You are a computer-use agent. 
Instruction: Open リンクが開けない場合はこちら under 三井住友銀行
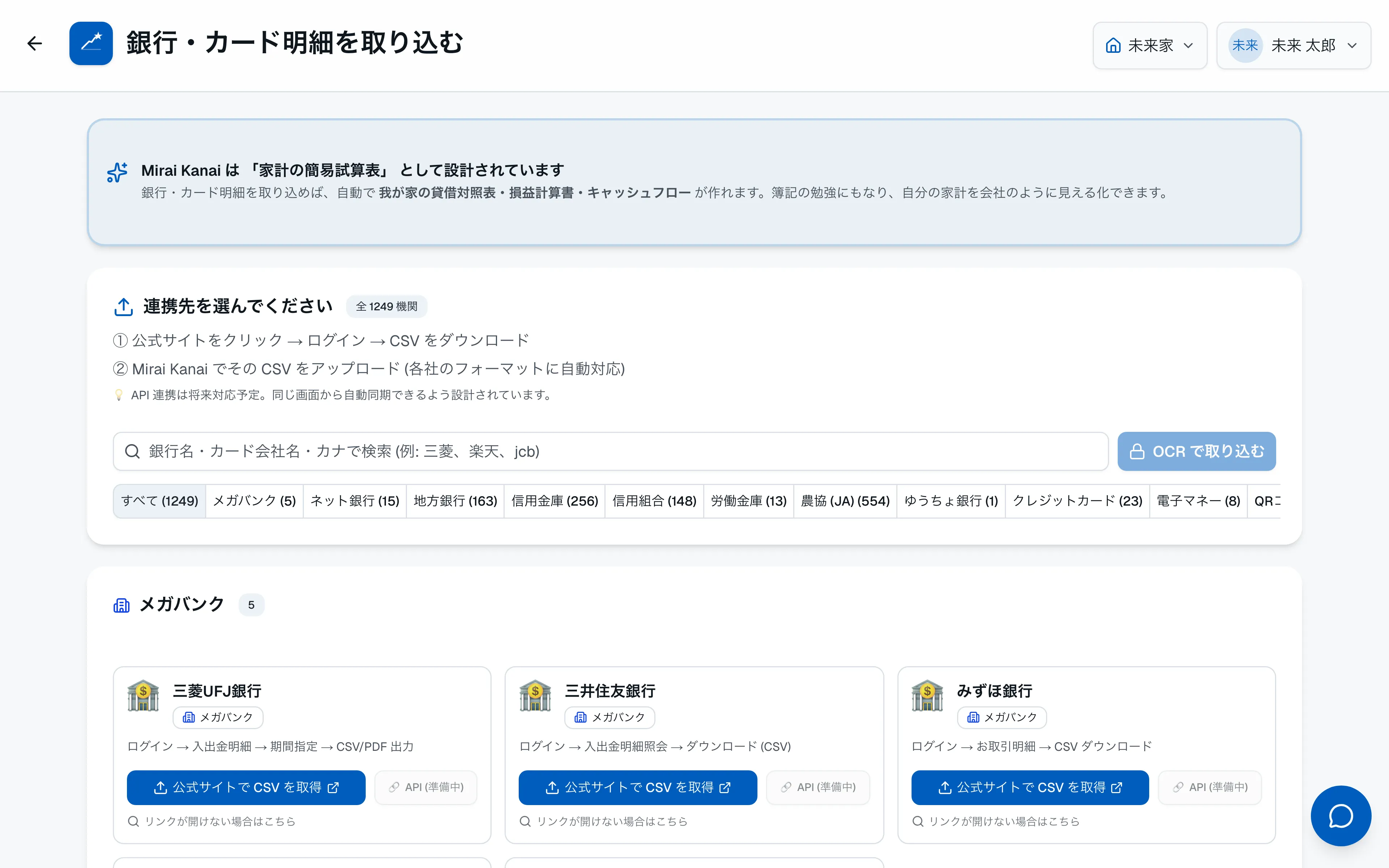pyautogui.click(x=604, y=821)
